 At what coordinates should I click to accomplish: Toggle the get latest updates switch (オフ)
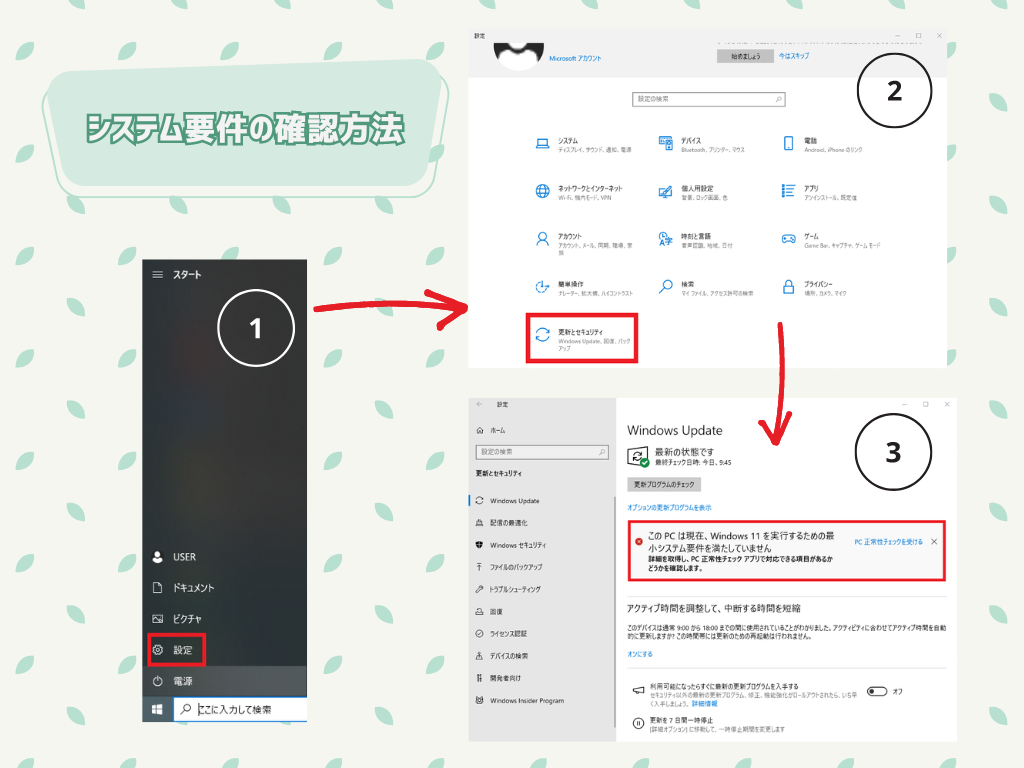pos(878,691)
